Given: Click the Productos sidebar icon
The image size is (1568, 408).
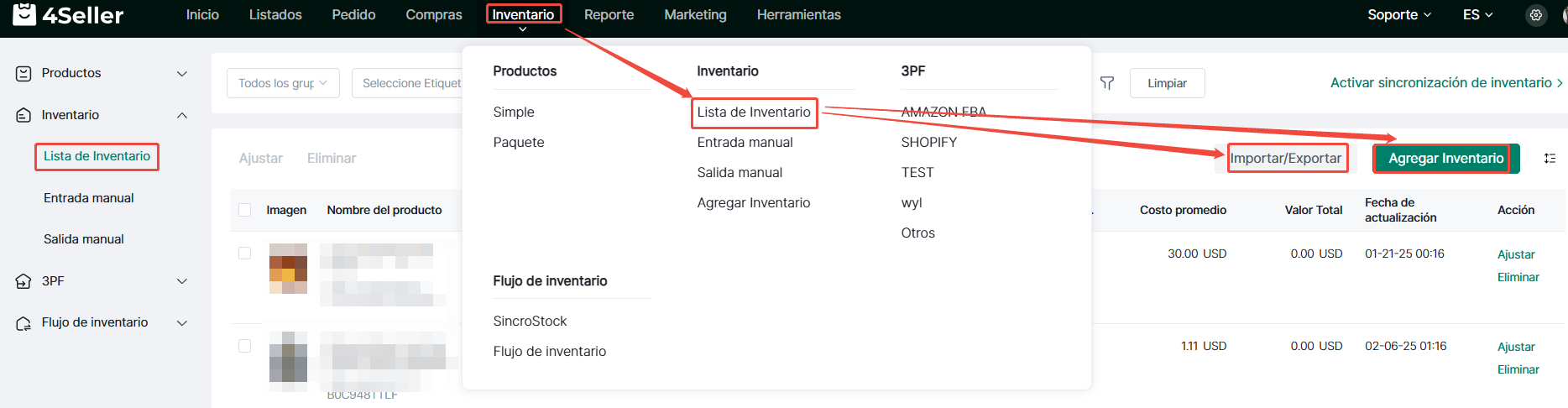Looking at the screenshot, I should pos(24,74).
